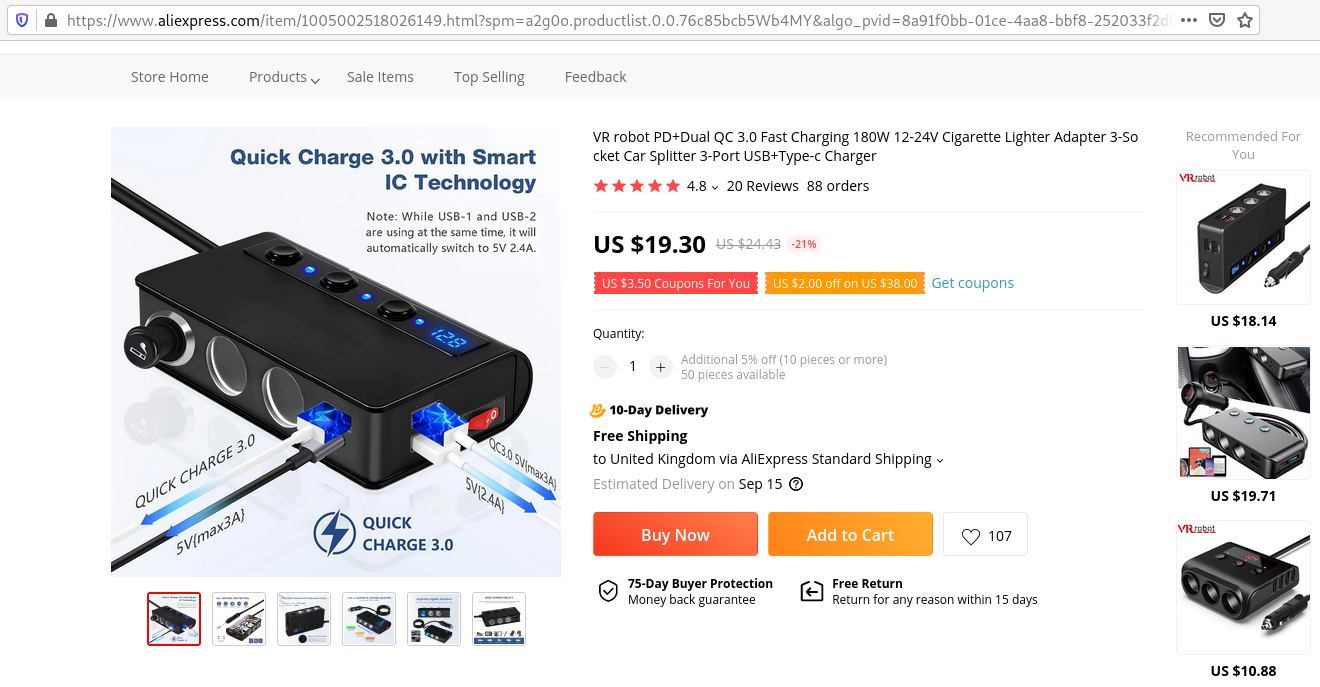The height and width of the screenshot is (687, 1320).
Task: Open estimated delivery help question icon
Action: (x=796, y=484)
